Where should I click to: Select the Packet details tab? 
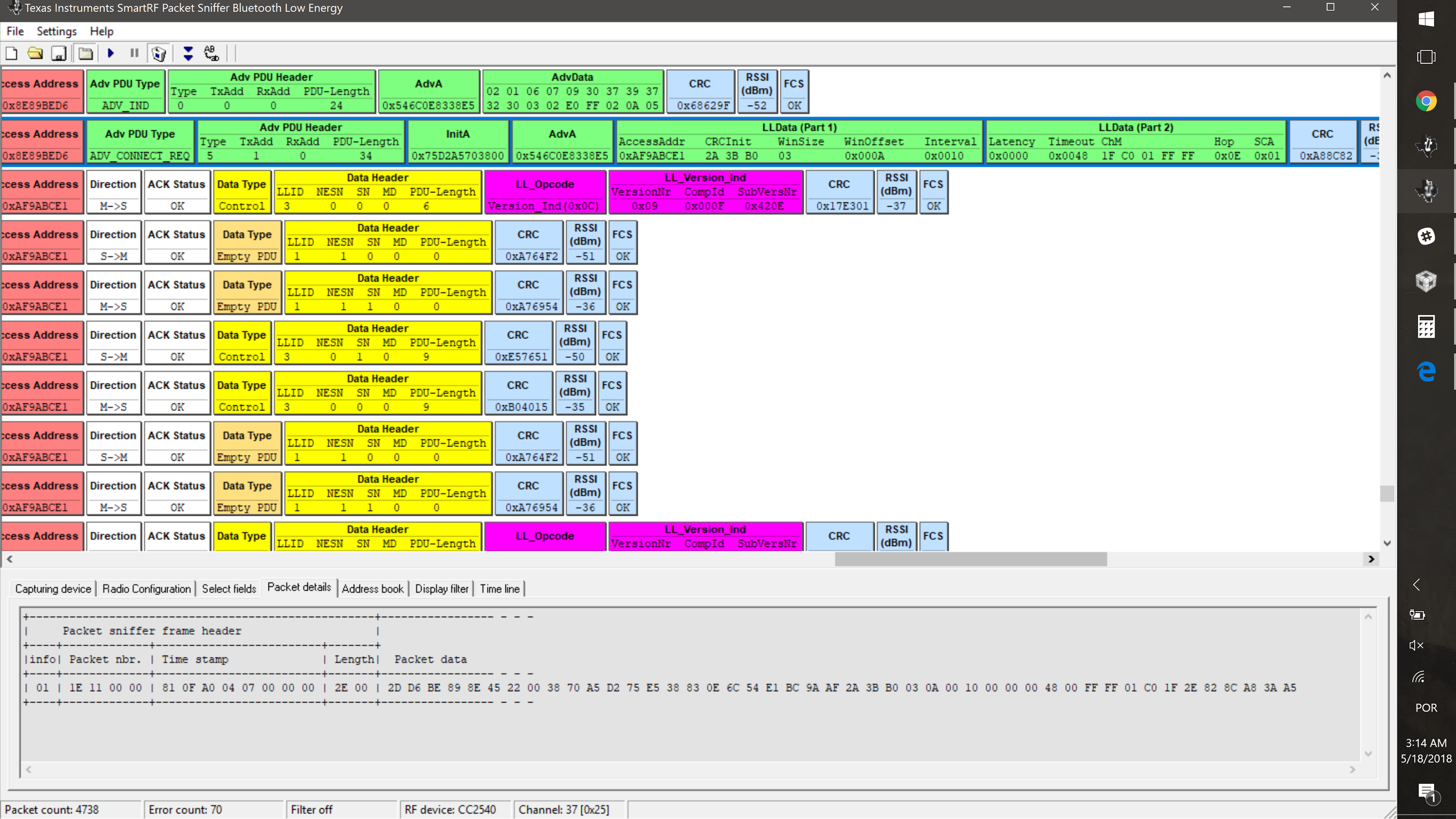[x=299, y=587]
